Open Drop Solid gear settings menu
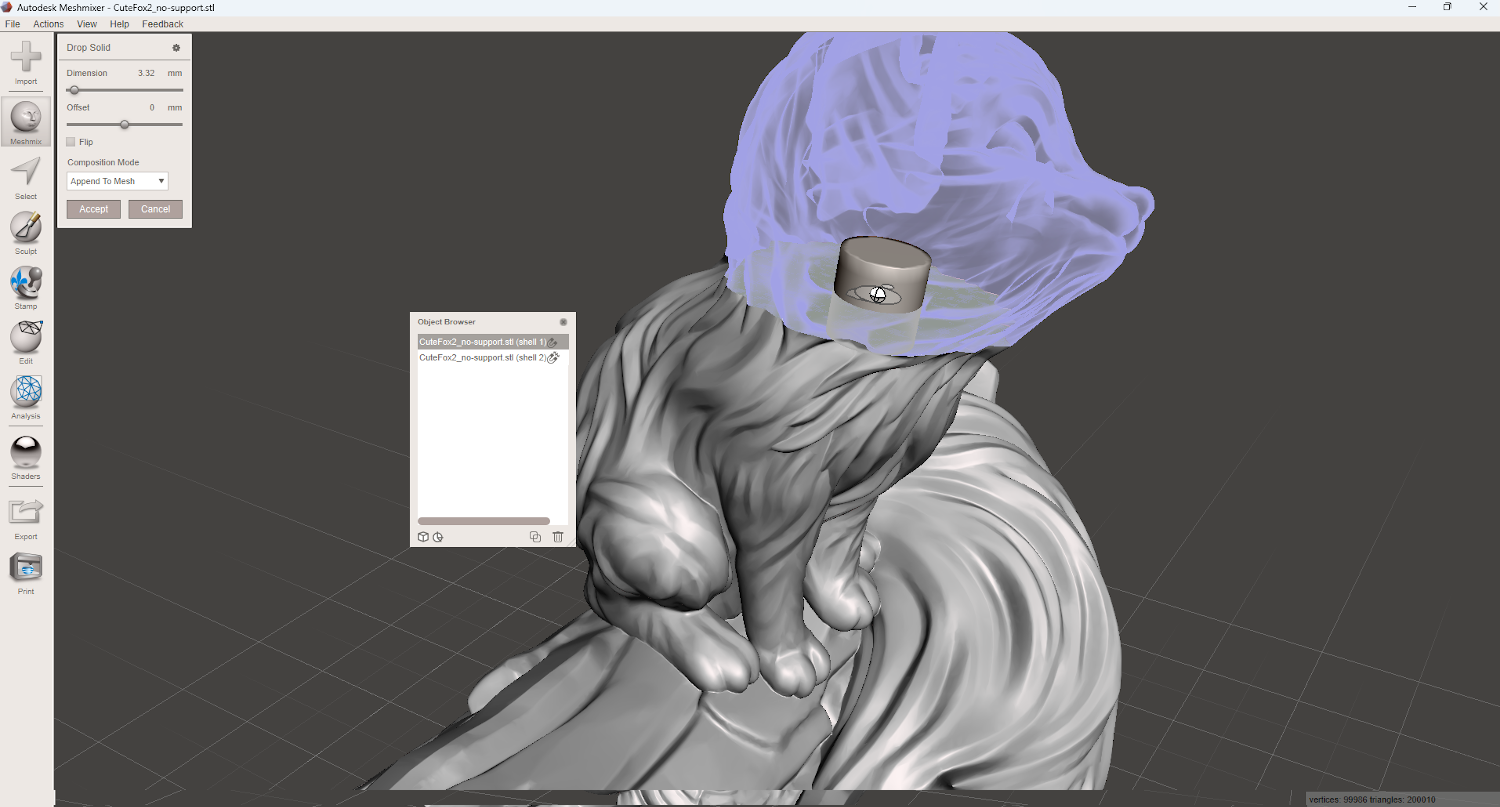Viewport: 1500px width, 807px height. (x=176, y=48)
